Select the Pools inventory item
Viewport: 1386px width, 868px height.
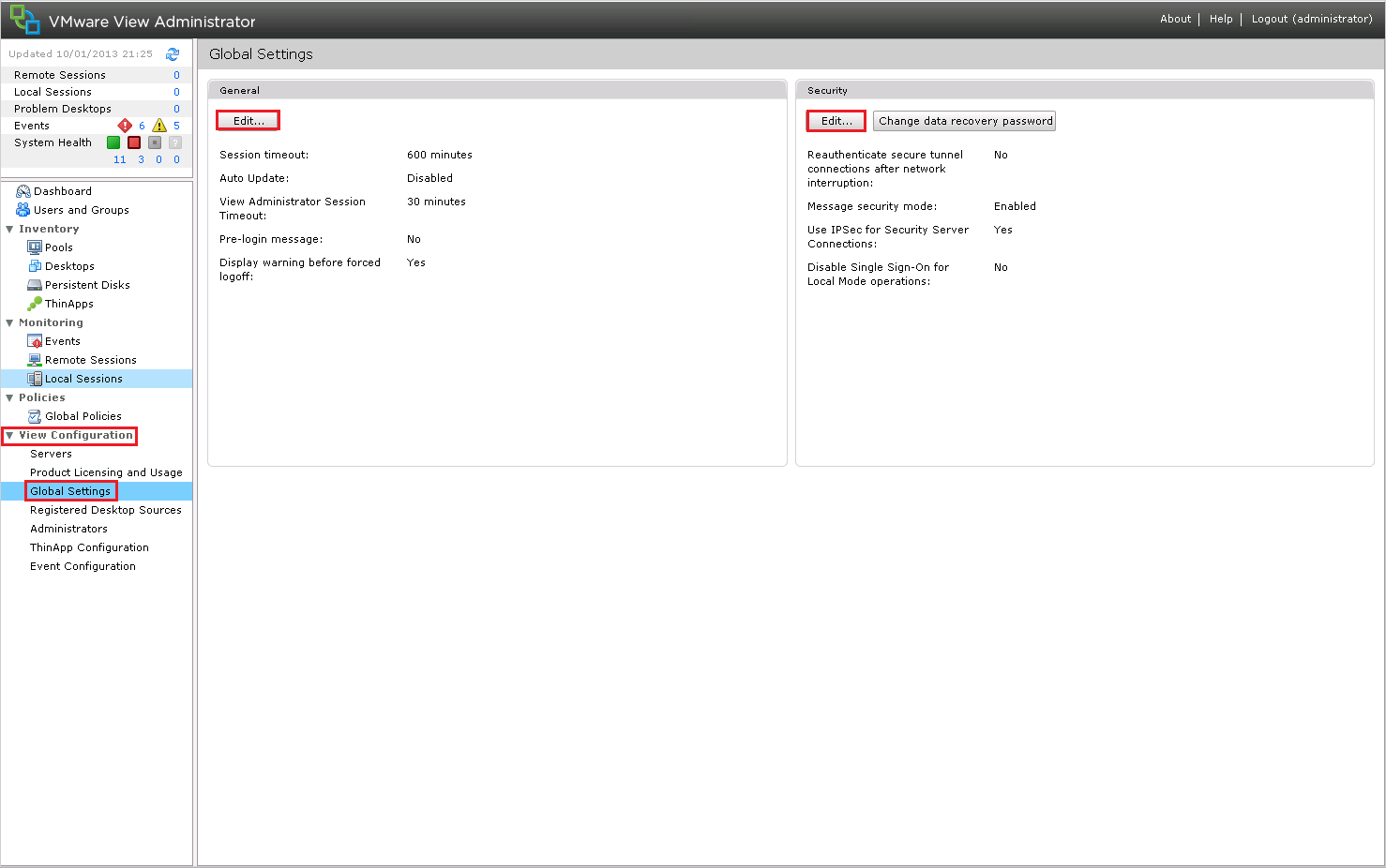(x=58, y=247)
